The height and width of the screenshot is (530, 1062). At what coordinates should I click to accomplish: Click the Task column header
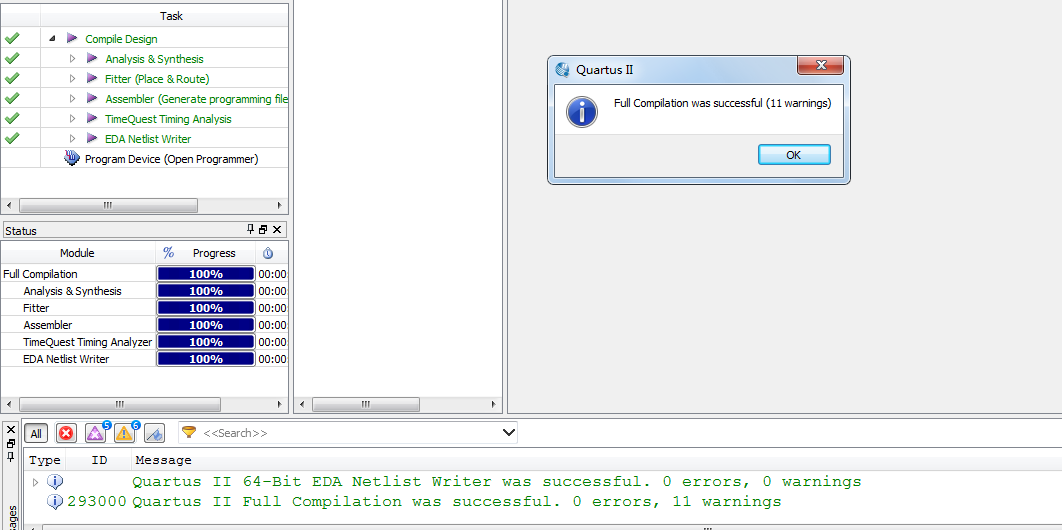click(x=171, y=16)
